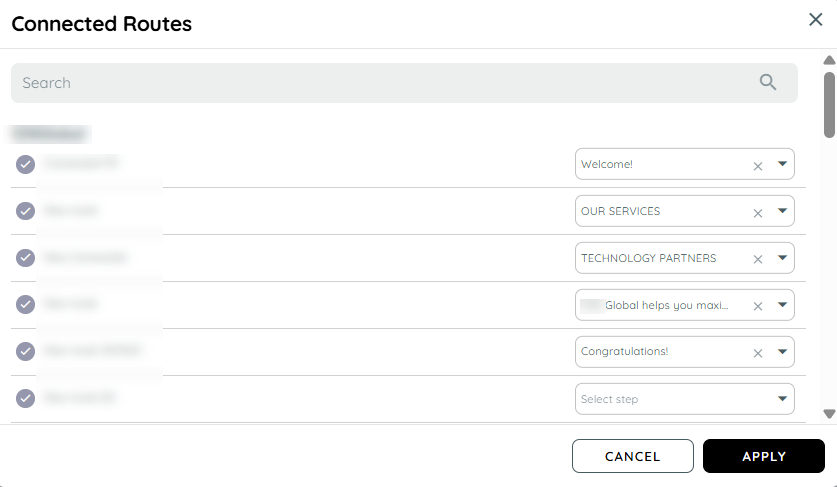Expand the TECHNOLOGY PARTNERS dropdown
The width and height of the screenshot is (837, 487).
point(782,258)
